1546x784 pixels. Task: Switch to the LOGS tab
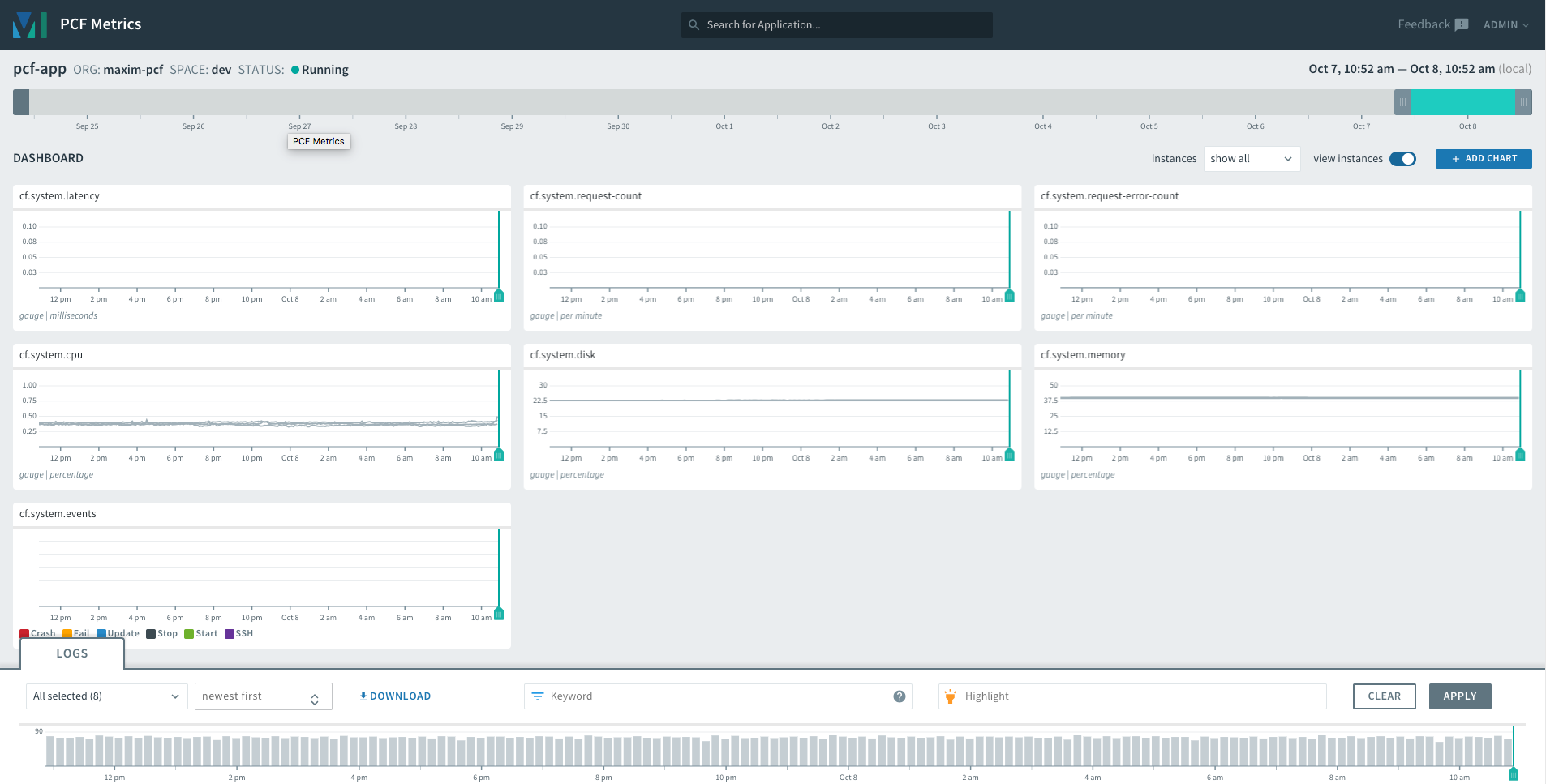[x=71, y=653]
